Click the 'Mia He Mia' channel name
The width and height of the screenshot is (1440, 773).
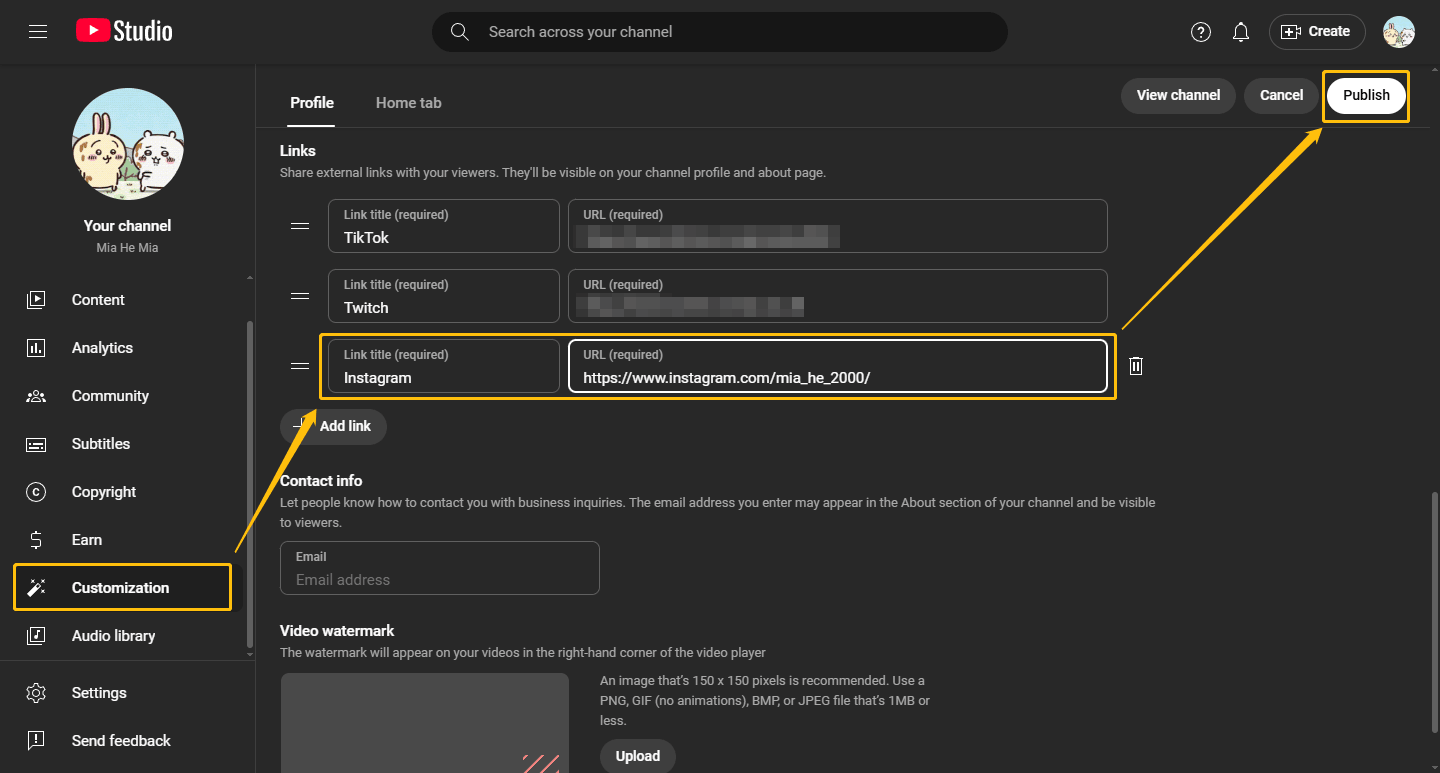[128, 248]
